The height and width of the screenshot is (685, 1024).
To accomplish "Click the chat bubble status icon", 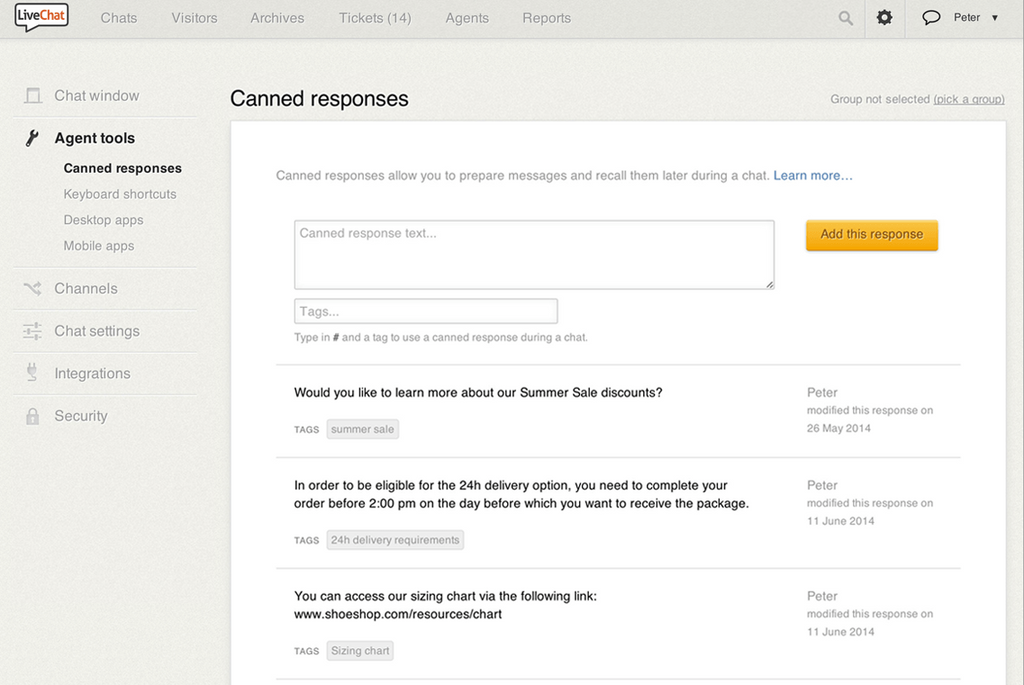I will click(x=931, y=18).
